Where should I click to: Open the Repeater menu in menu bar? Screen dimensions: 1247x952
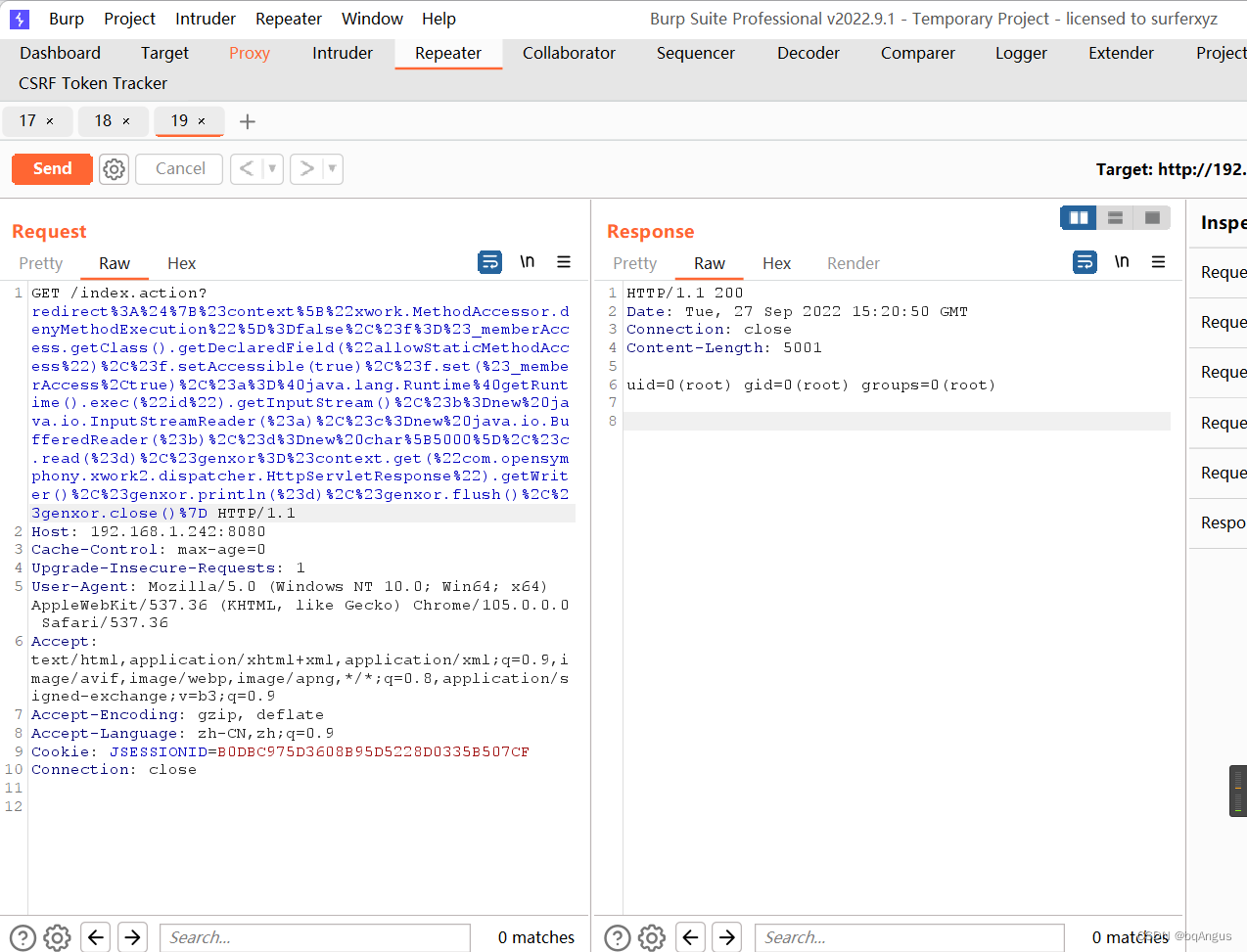pos(289,19)
